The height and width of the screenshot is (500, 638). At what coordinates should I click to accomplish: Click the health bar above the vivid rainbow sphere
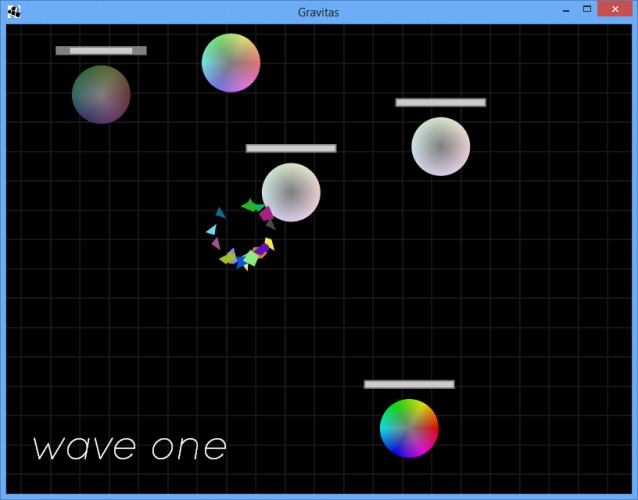tap(409, 384)
